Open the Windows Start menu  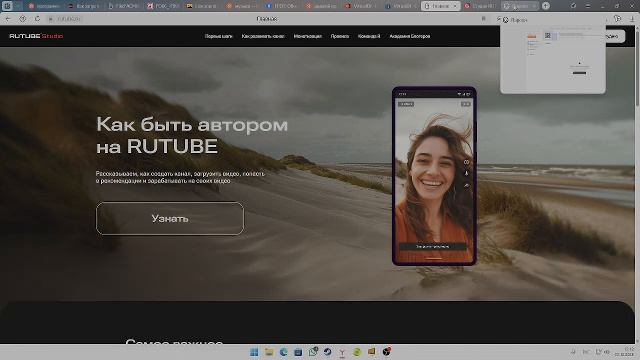[x=254, y=352]
